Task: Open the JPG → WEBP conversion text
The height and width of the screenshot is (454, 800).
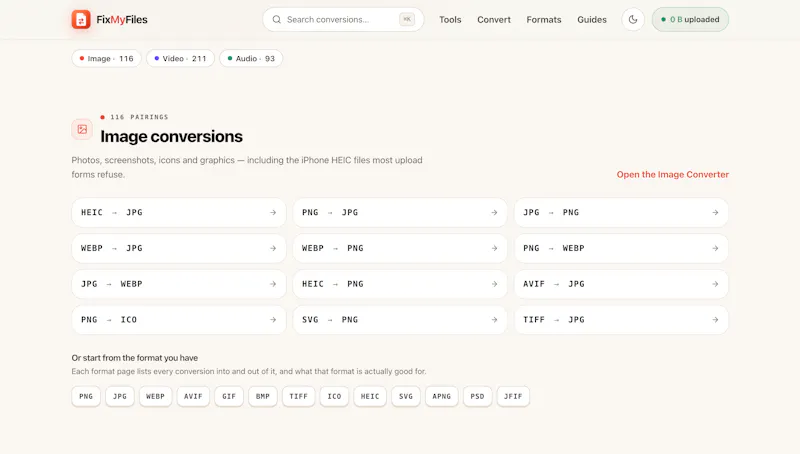Action: tap(112, 284)
